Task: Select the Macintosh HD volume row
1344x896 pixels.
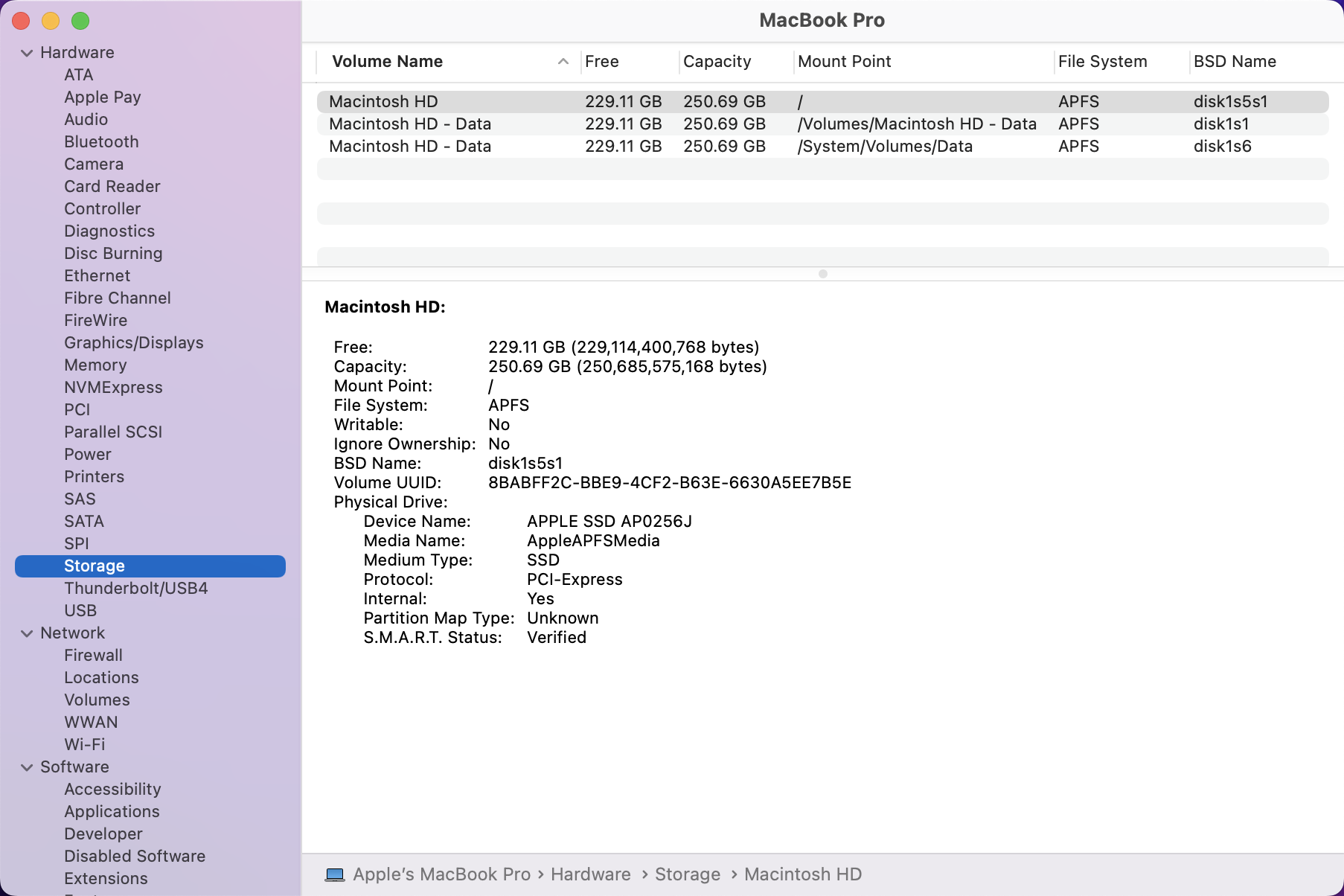Action: pos(822,102)
